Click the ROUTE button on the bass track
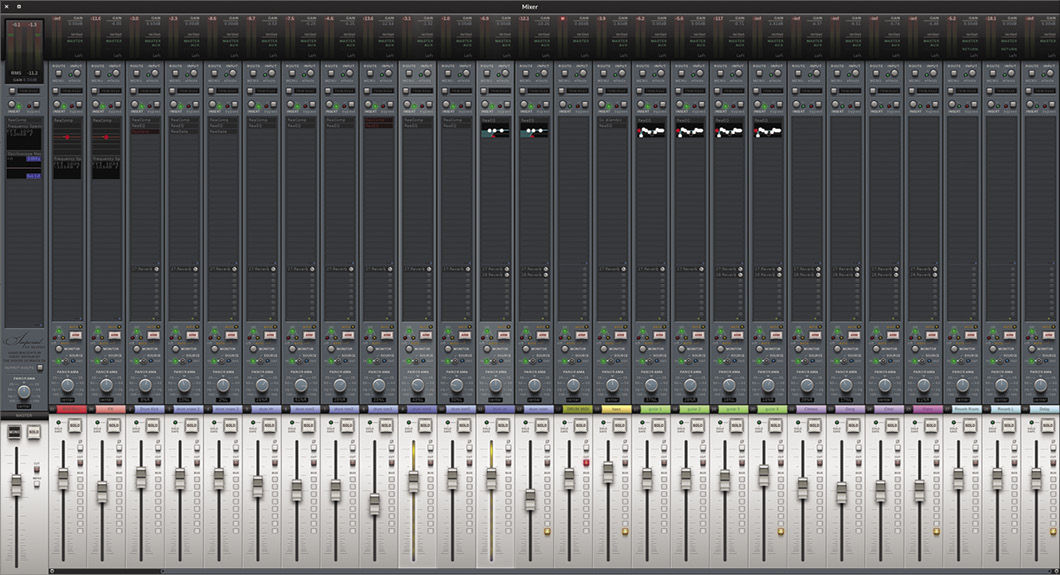Image resolution: width=1060 pixels, height=575 pixels. (604, 73)
